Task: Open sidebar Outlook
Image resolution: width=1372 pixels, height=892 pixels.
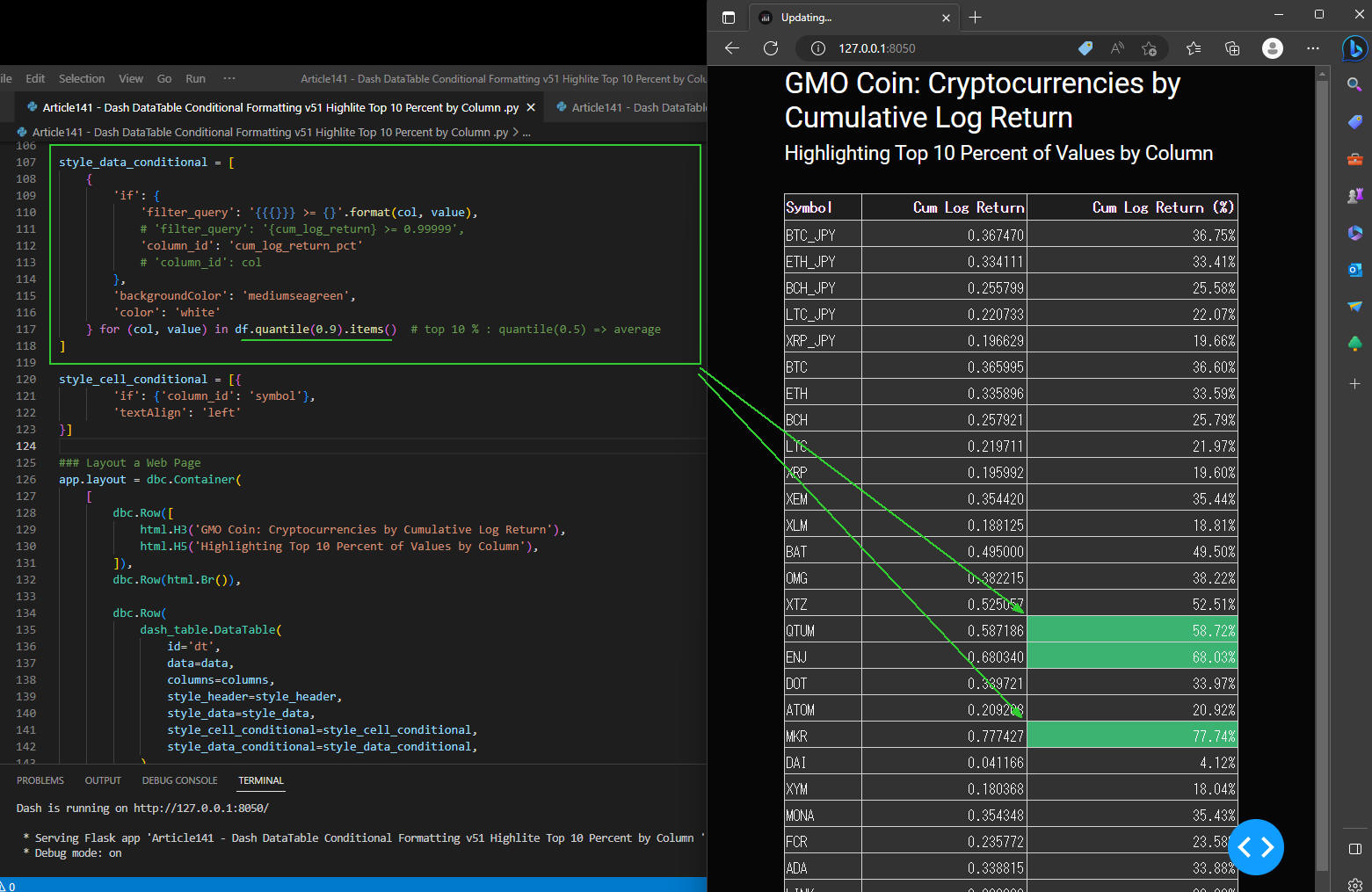Action: coord(1354,270)
